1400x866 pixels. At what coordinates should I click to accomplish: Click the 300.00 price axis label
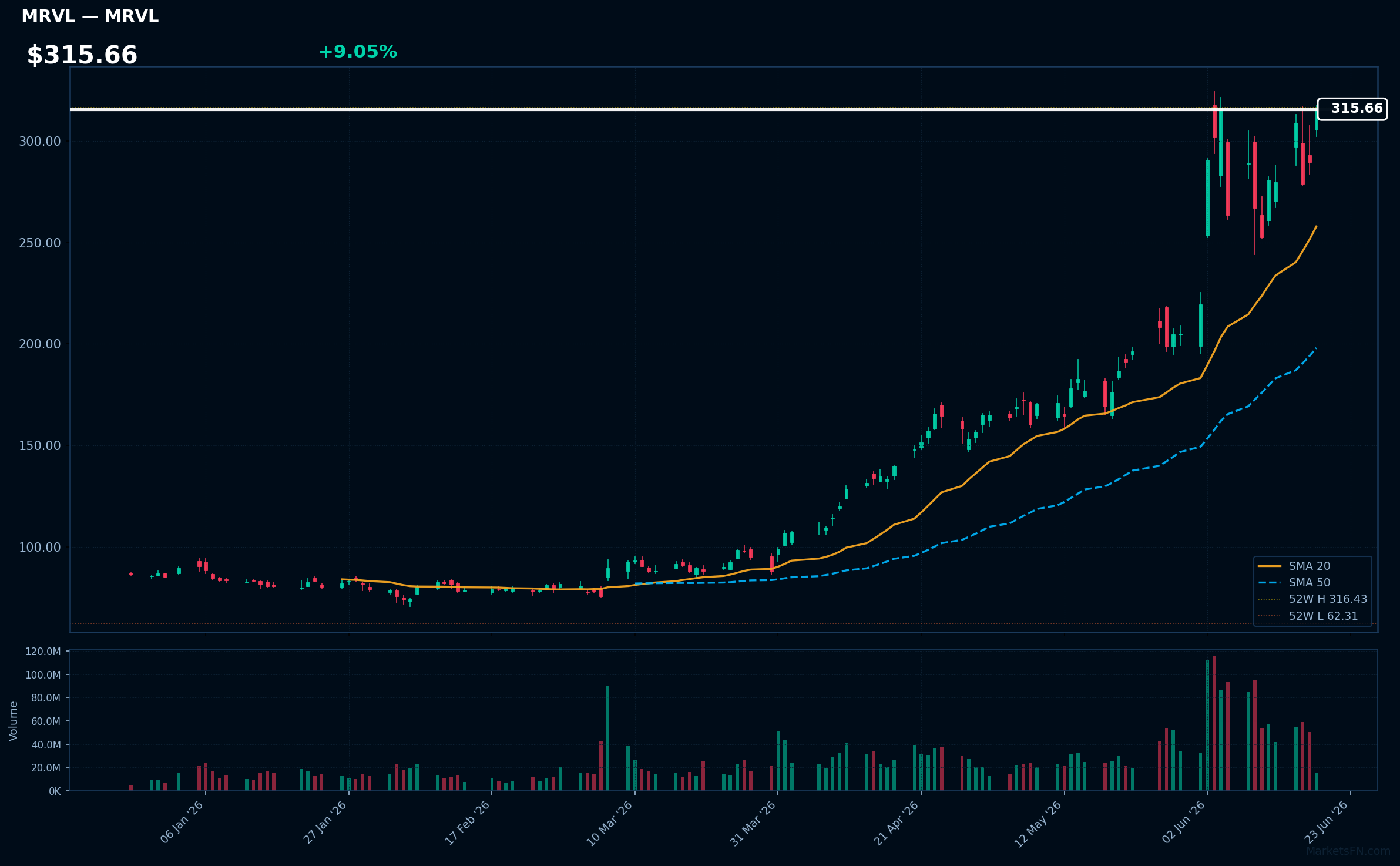tap(40, 142)
